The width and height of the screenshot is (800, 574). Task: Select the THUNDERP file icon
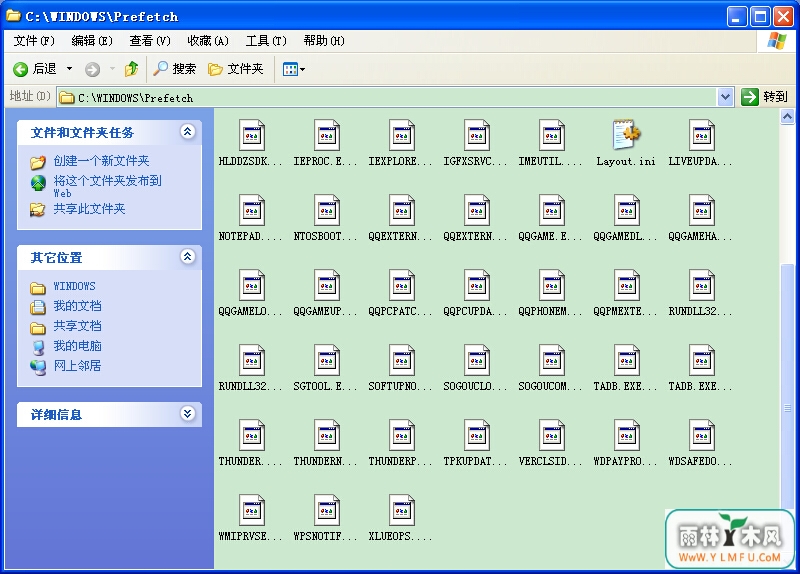[402, 435]
